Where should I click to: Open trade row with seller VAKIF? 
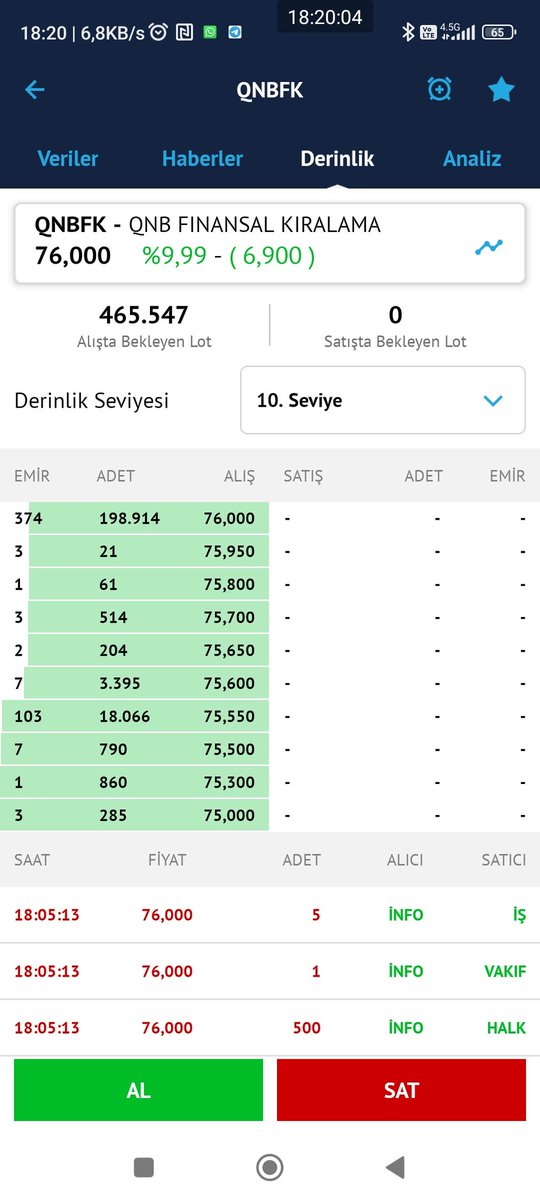pyautogui.click(x=270, y=971)
